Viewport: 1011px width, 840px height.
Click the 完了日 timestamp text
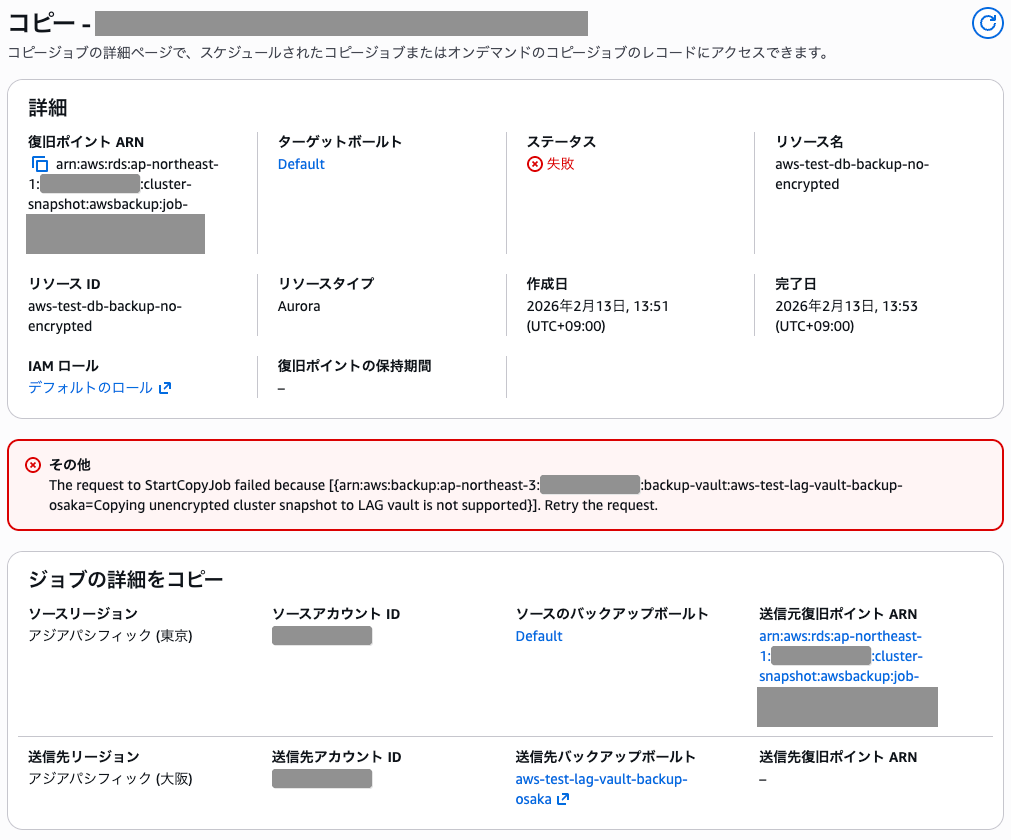tap(847, 306)
